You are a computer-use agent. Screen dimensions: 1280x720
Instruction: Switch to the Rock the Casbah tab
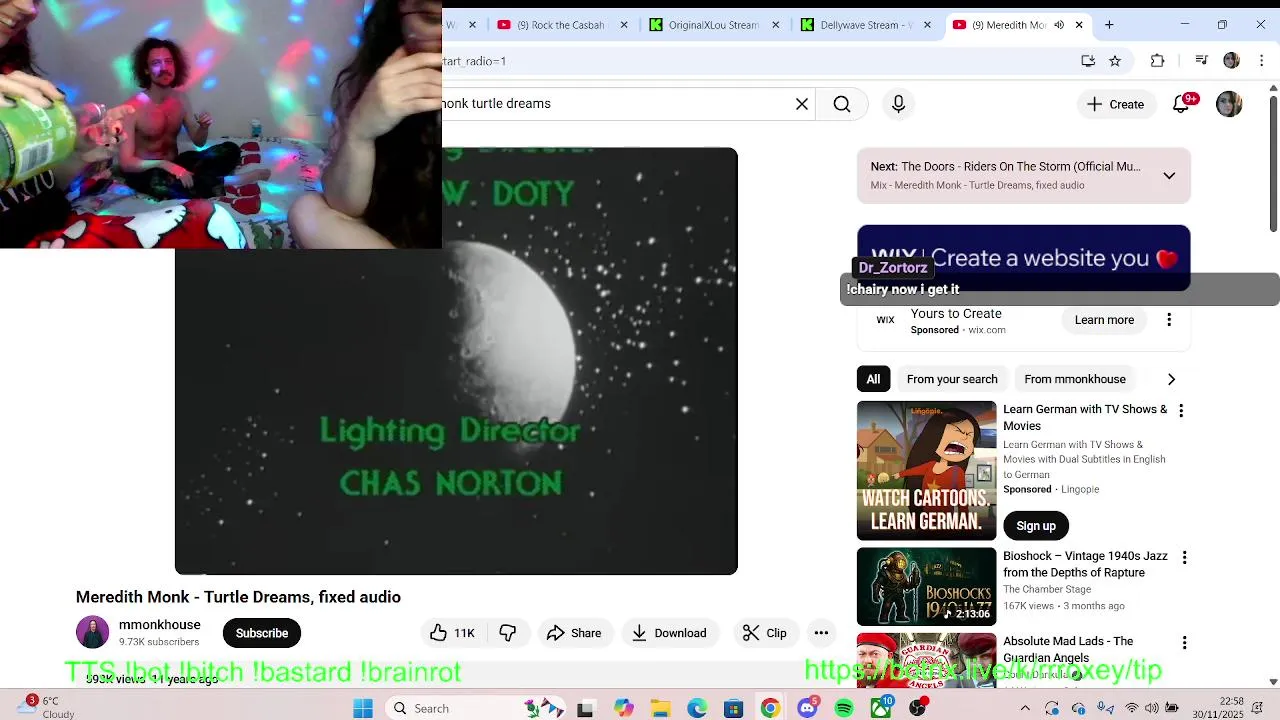[564, 25]
